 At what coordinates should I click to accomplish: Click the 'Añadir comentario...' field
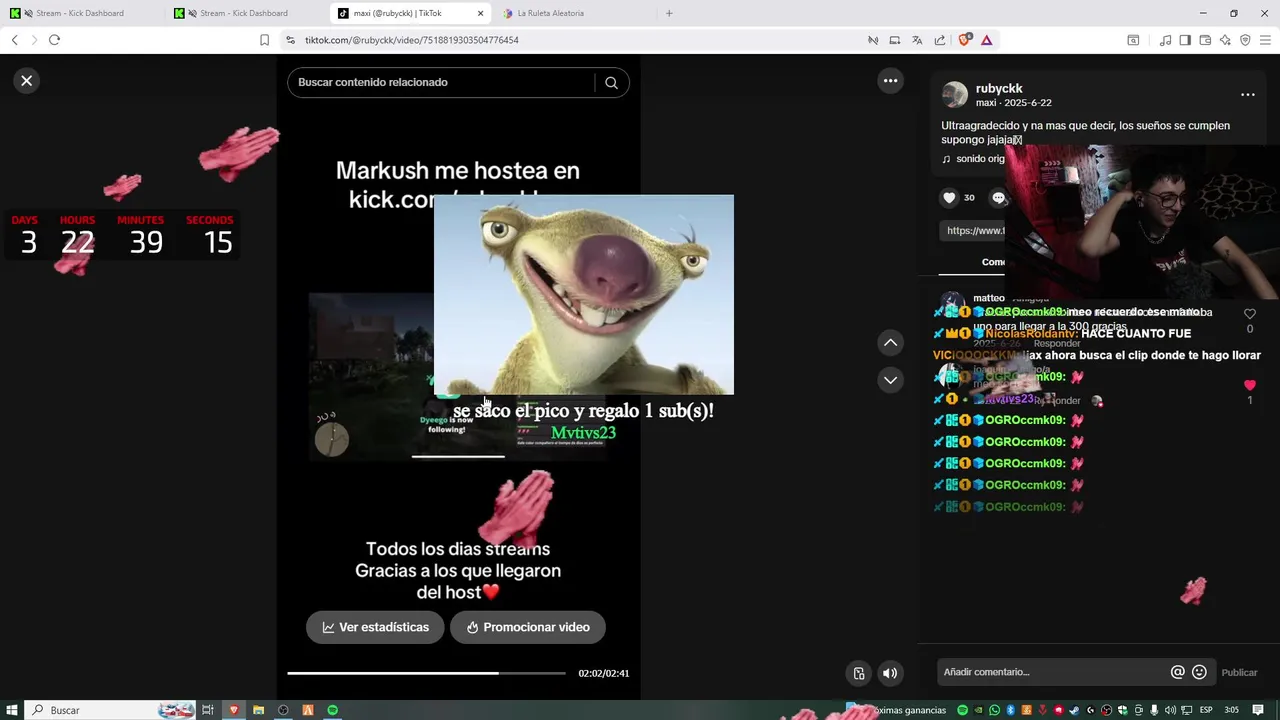pos(1054,672)
